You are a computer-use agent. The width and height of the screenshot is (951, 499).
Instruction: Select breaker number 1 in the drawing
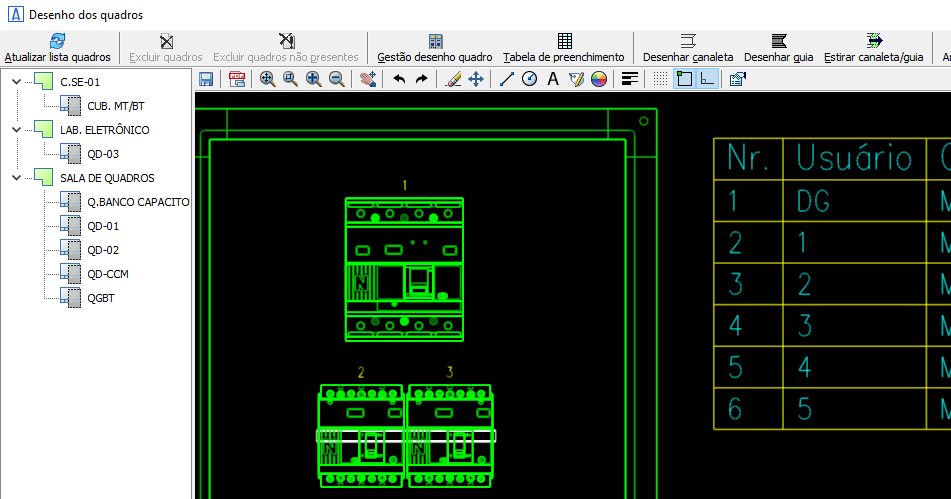tap(405, 269)
